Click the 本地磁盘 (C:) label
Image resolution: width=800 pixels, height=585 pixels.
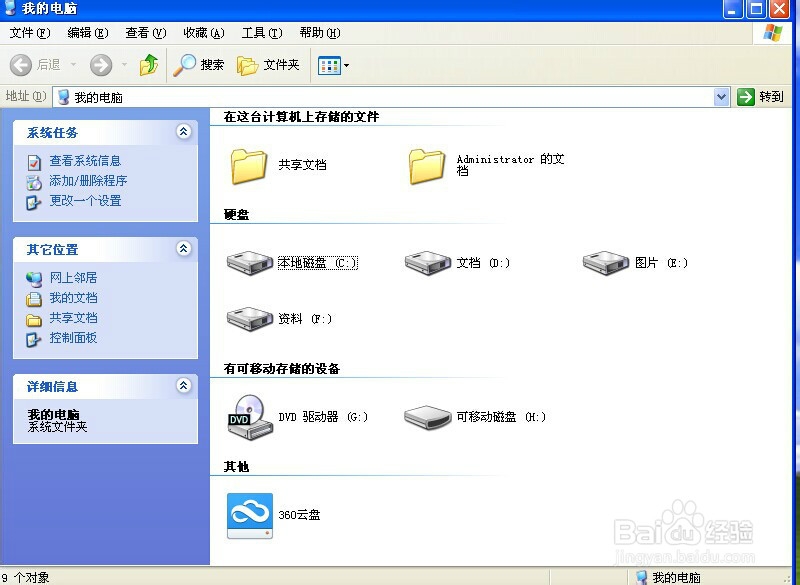317,263
